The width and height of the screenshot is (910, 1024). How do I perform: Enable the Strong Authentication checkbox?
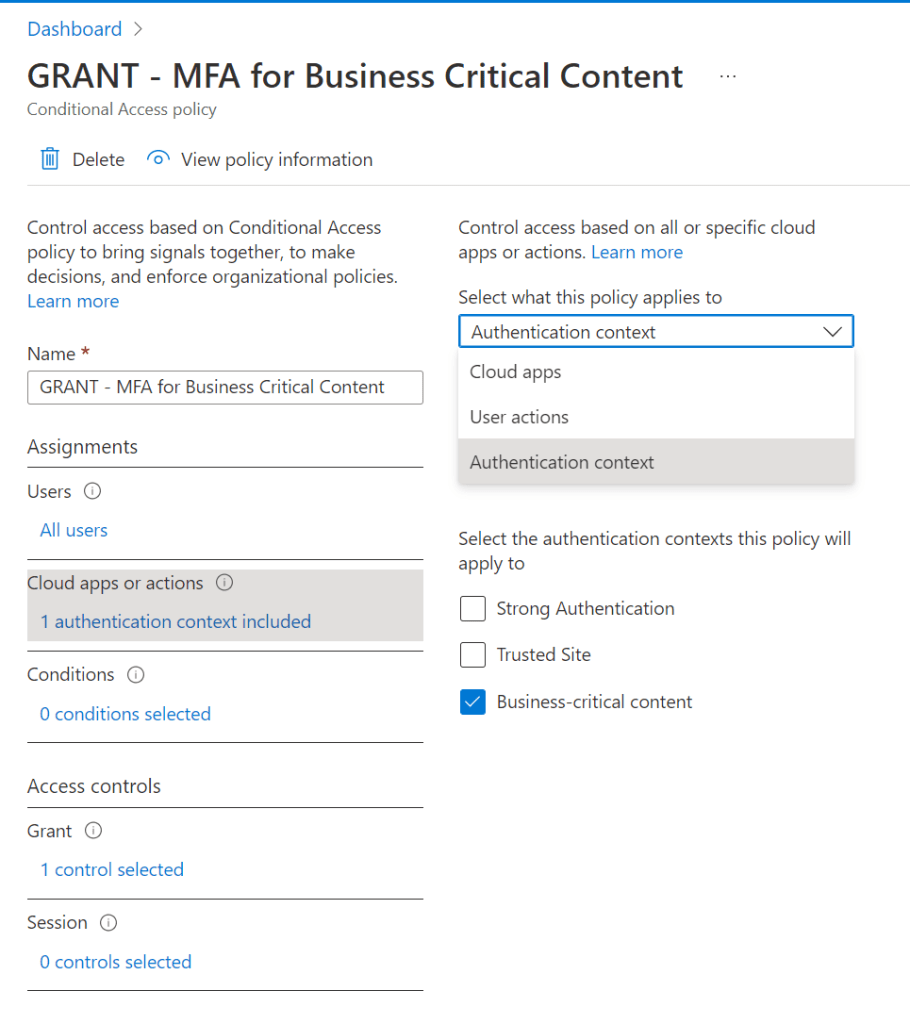[x=472, y=608]
